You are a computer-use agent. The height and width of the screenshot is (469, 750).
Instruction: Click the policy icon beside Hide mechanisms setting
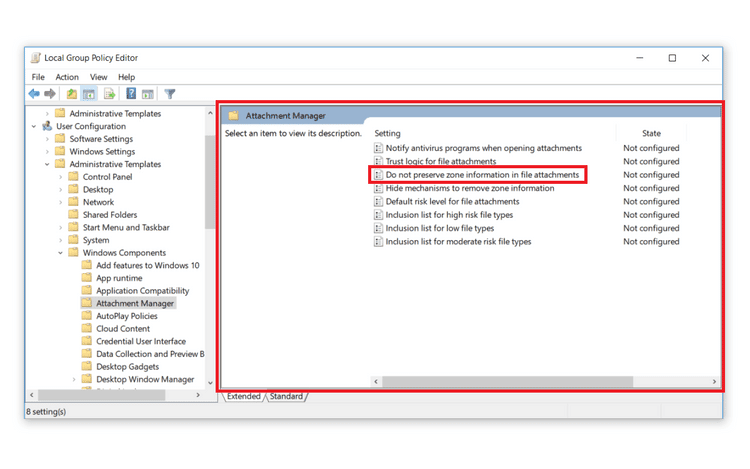click(378, 188)
